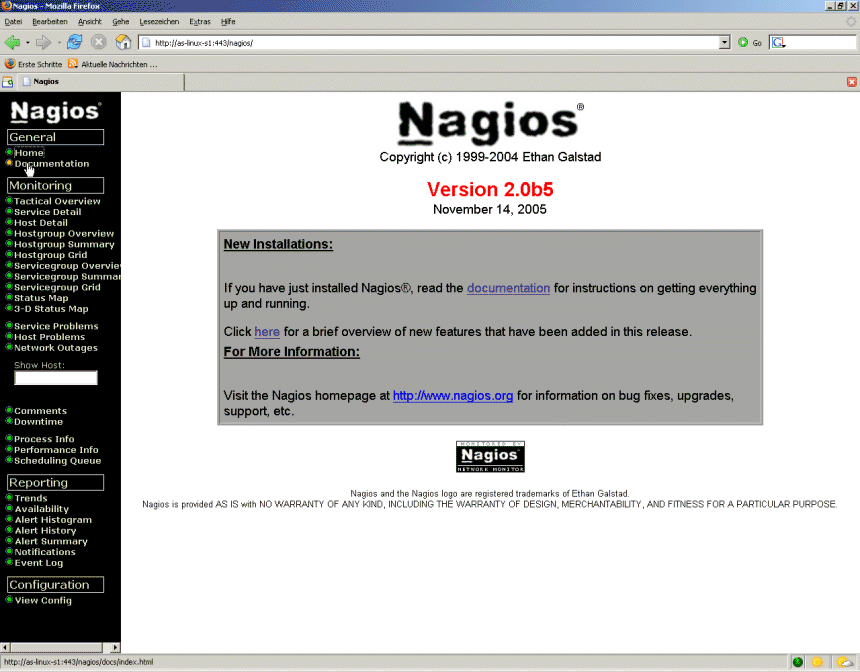Image resolution: width=860 pixels, height=672 pixels.
Task: Open Service Problems
Action: coord(56,326)
